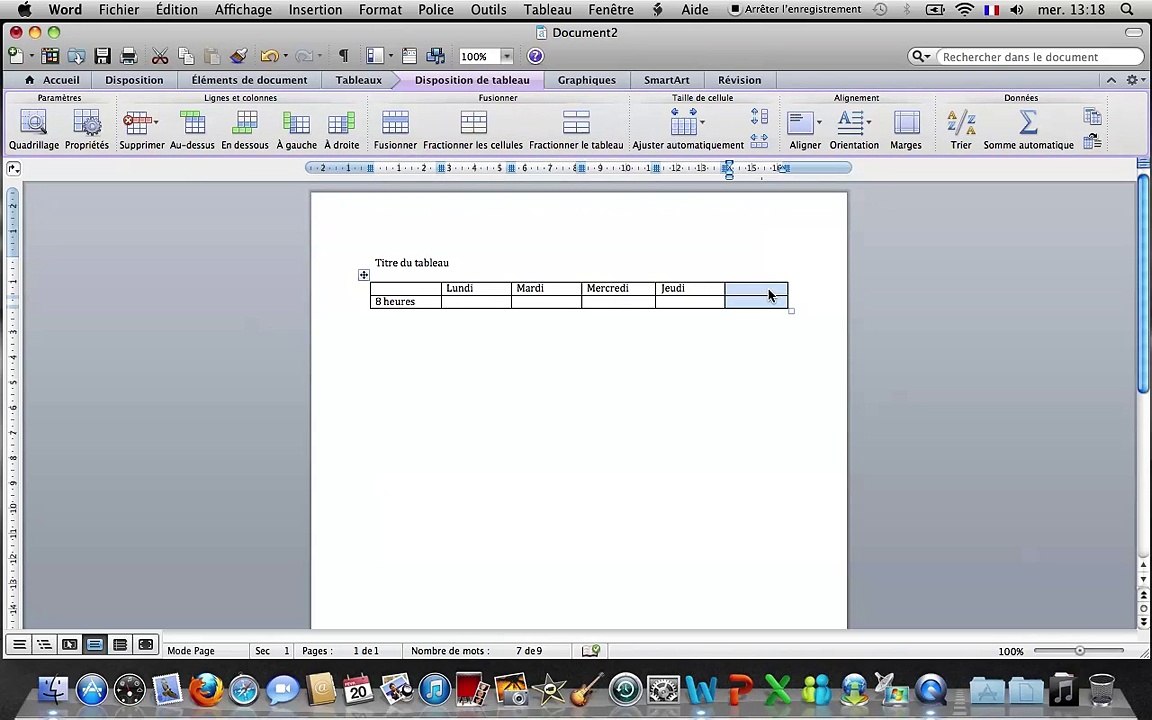Open the sidebar view dropdown

tap(390, 56)
